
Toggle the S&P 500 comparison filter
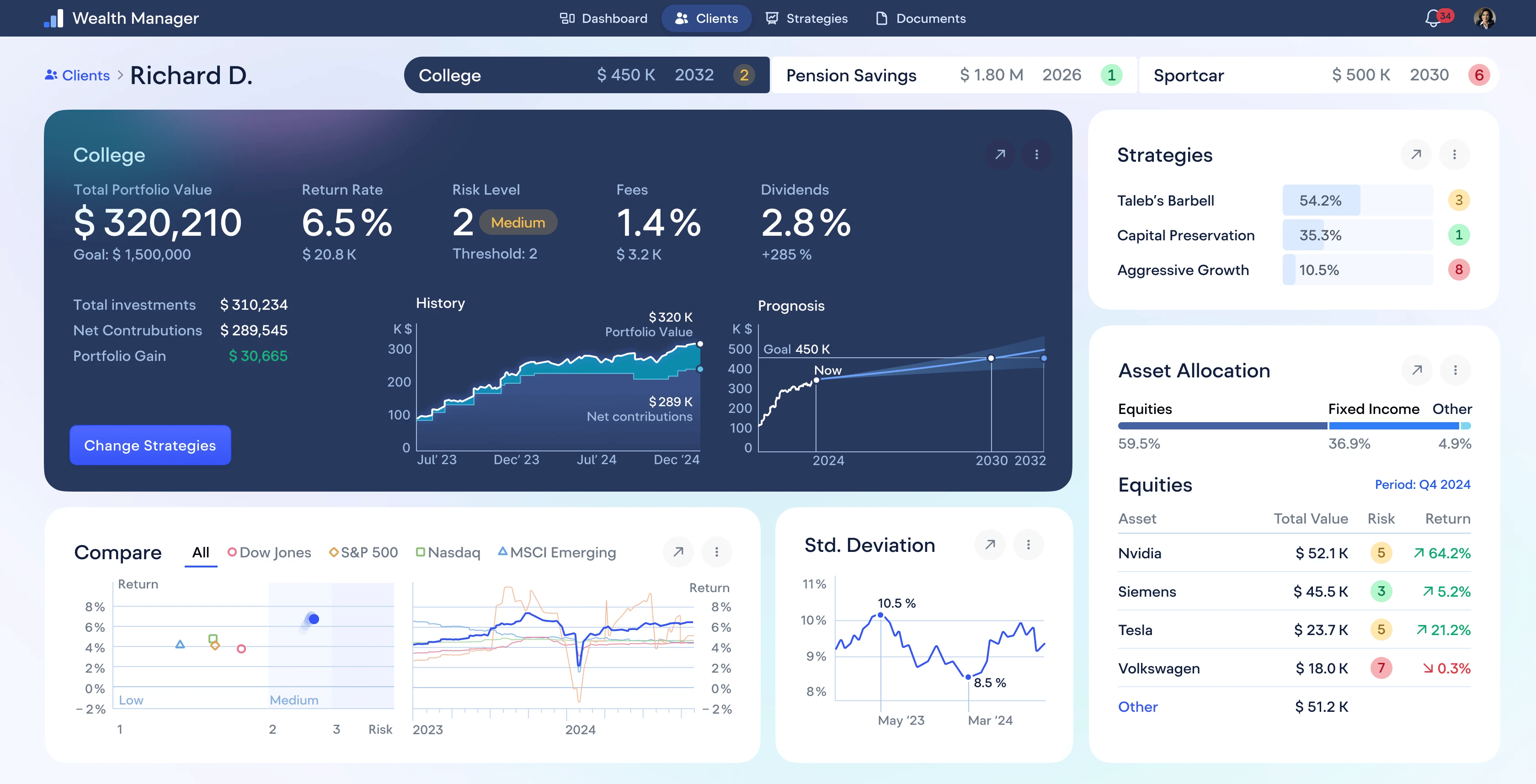click(363, 553)
